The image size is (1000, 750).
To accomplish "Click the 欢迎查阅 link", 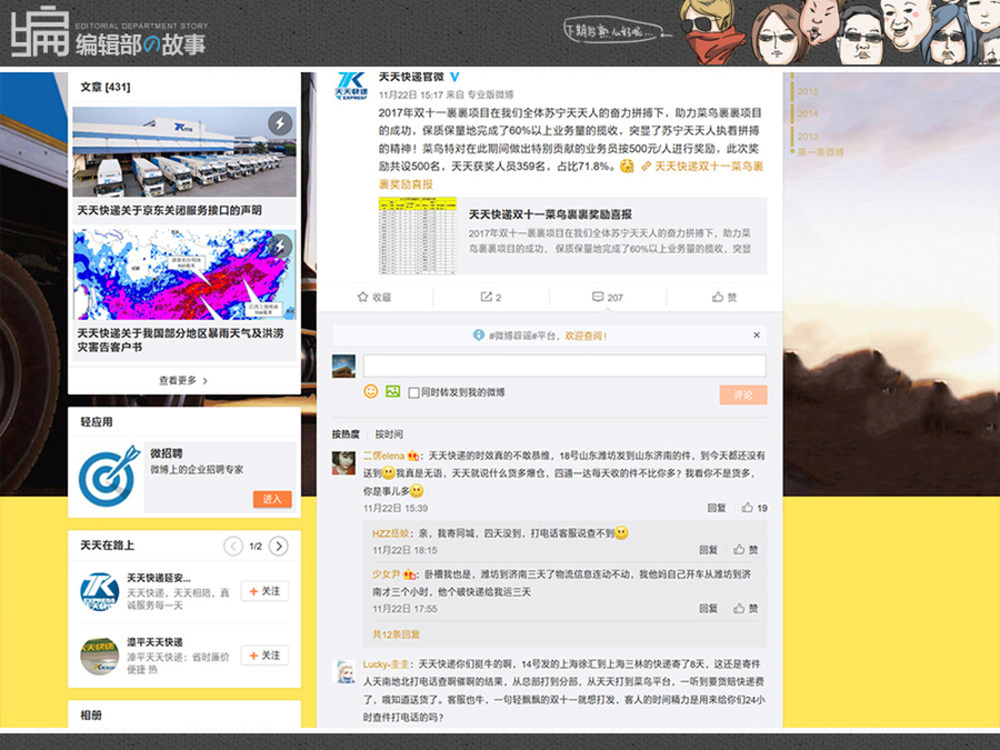I will pos(585,335).
